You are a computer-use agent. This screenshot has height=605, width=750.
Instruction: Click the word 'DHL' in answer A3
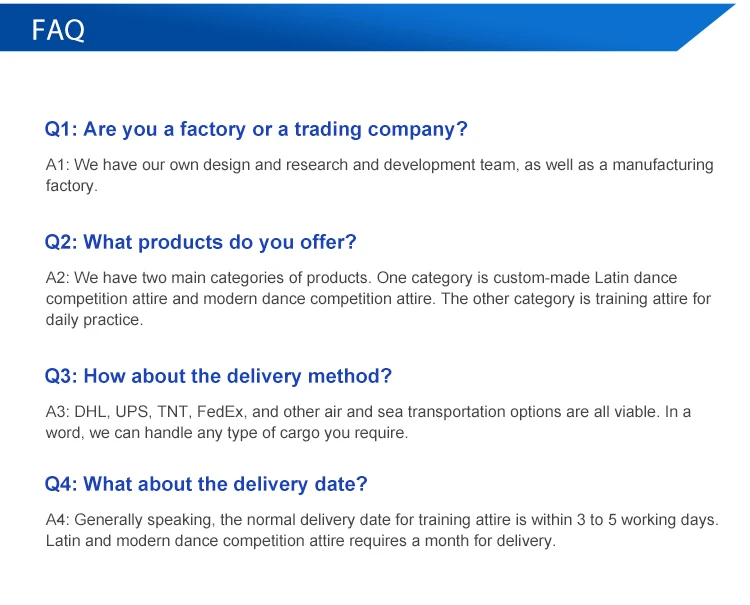(90, 412)
